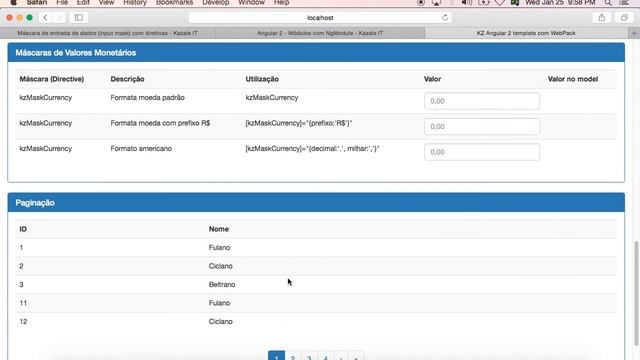
Task: Switch to Angular 2 - Módulos com NgModule tab
Action: click(x=320, y=33)
